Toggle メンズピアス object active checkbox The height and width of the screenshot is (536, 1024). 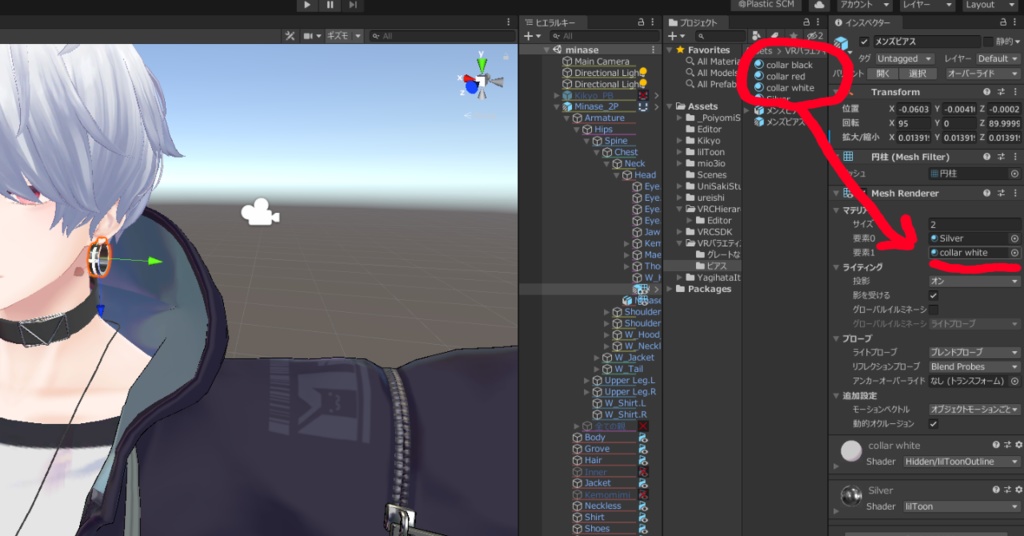(x=865, y=42)
